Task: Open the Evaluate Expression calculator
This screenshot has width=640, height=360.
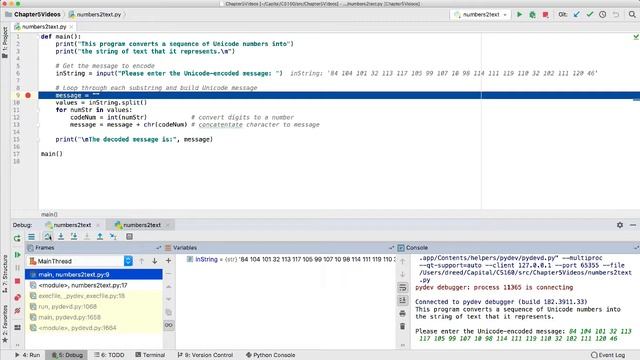Action: click(x=129, y=236)
